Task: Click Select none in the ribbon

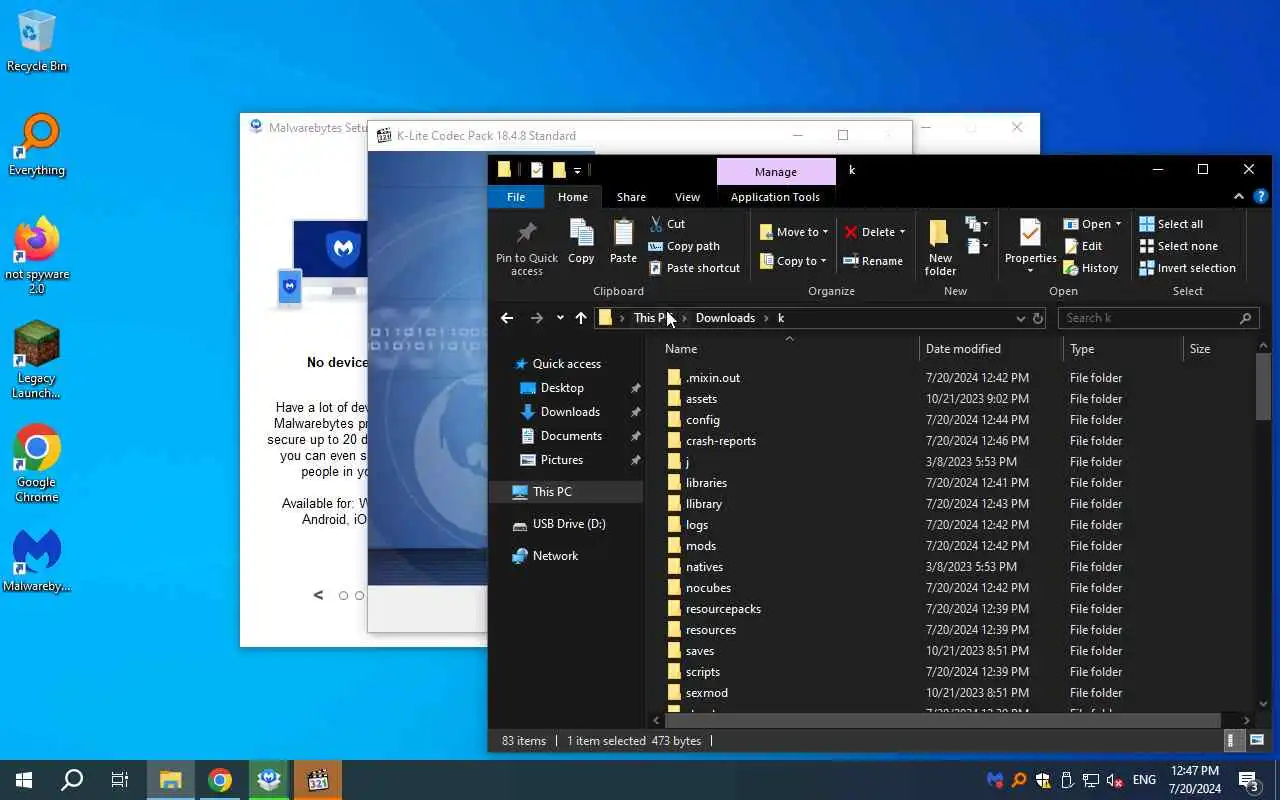Action: coord(1178,246)
